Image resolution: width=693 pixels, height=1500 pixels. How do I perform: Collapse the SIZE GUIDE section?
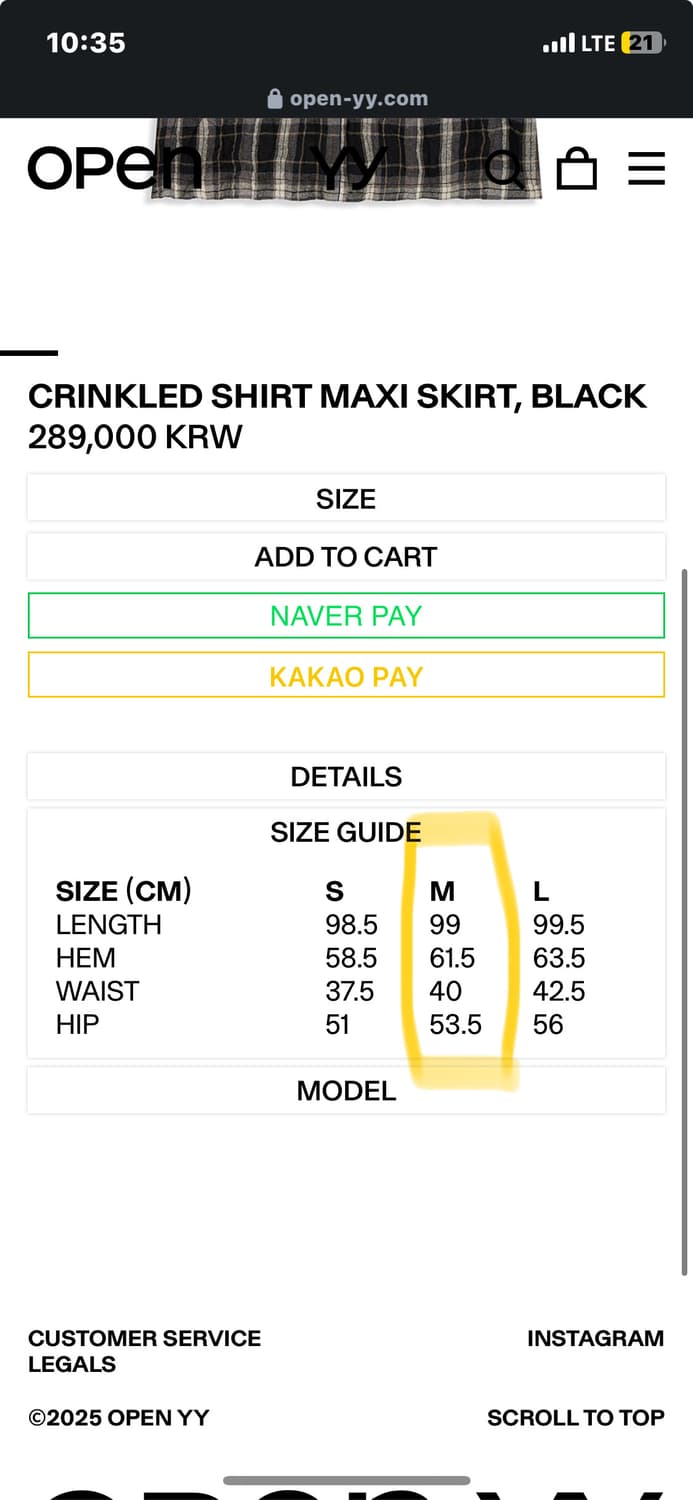346,832
